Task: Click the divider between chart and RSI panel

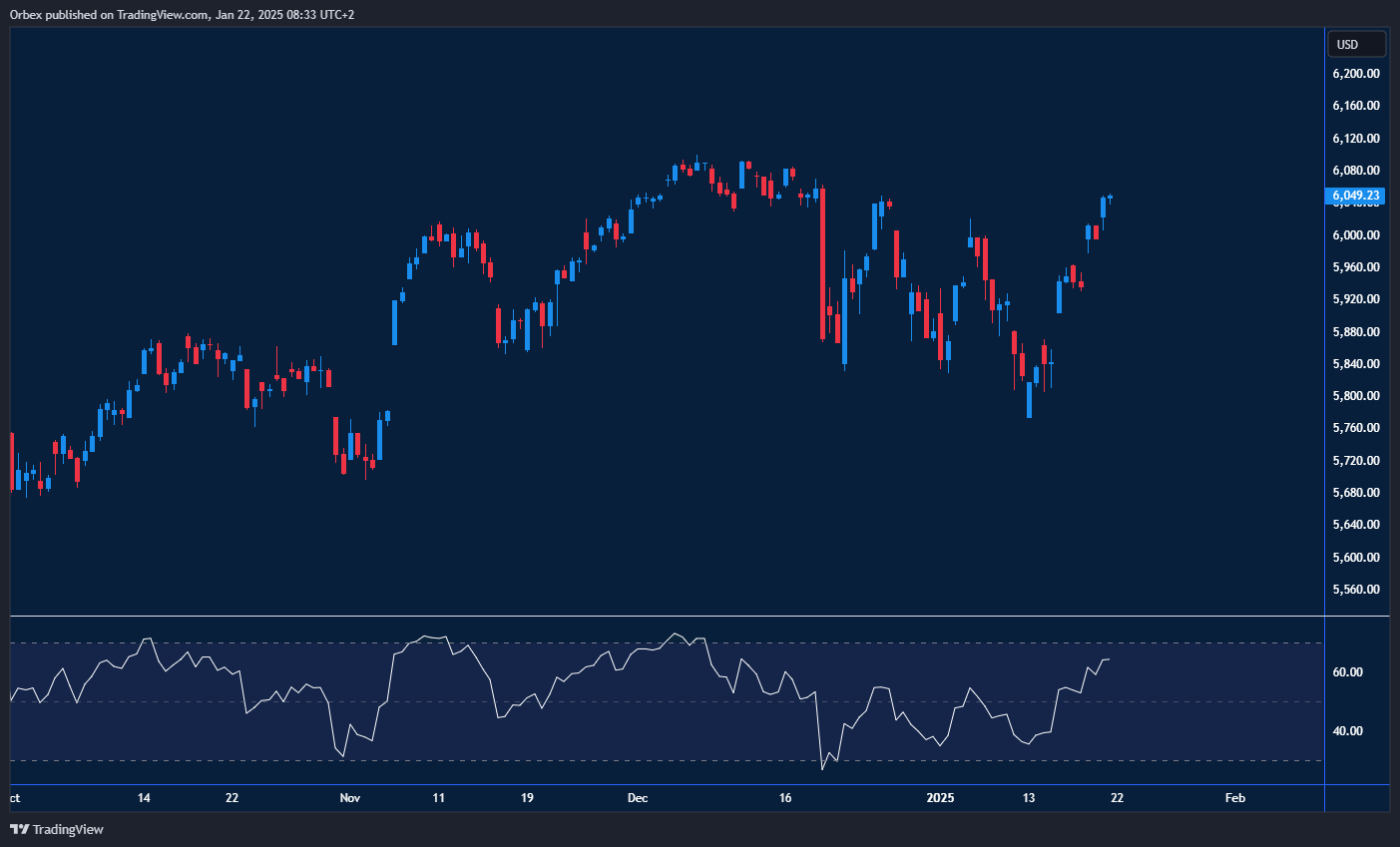Action: pos(659,617)
